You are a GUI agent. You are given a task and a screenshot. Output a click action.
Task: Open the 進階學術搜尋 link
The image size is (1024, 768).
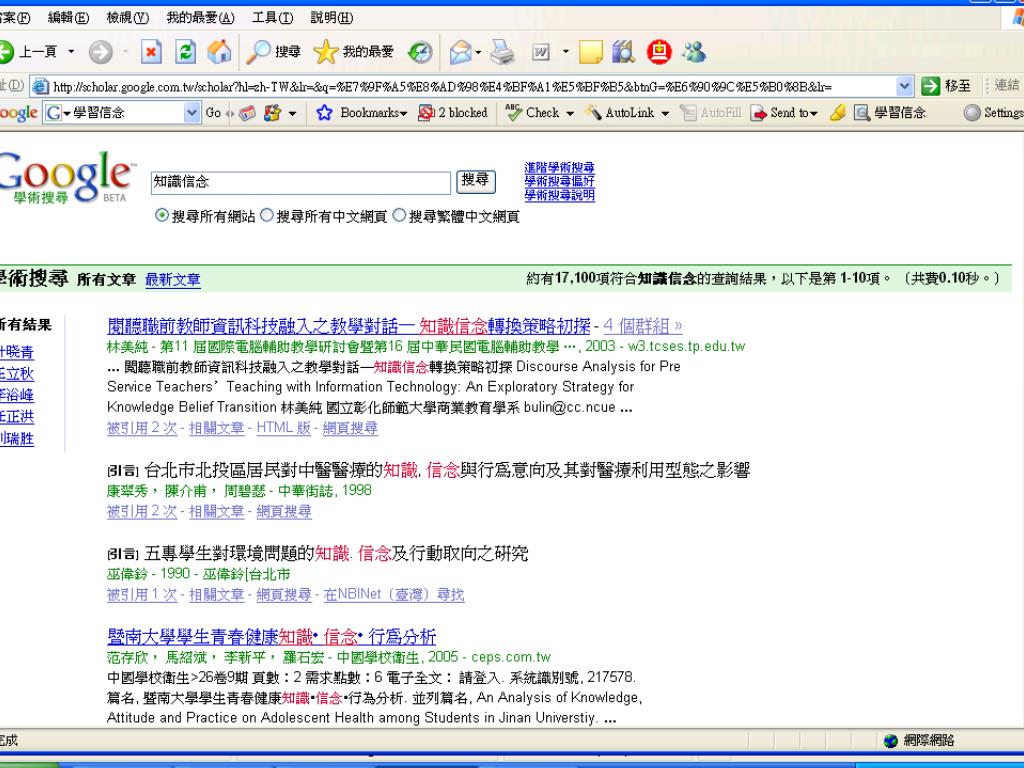(559, 168)
